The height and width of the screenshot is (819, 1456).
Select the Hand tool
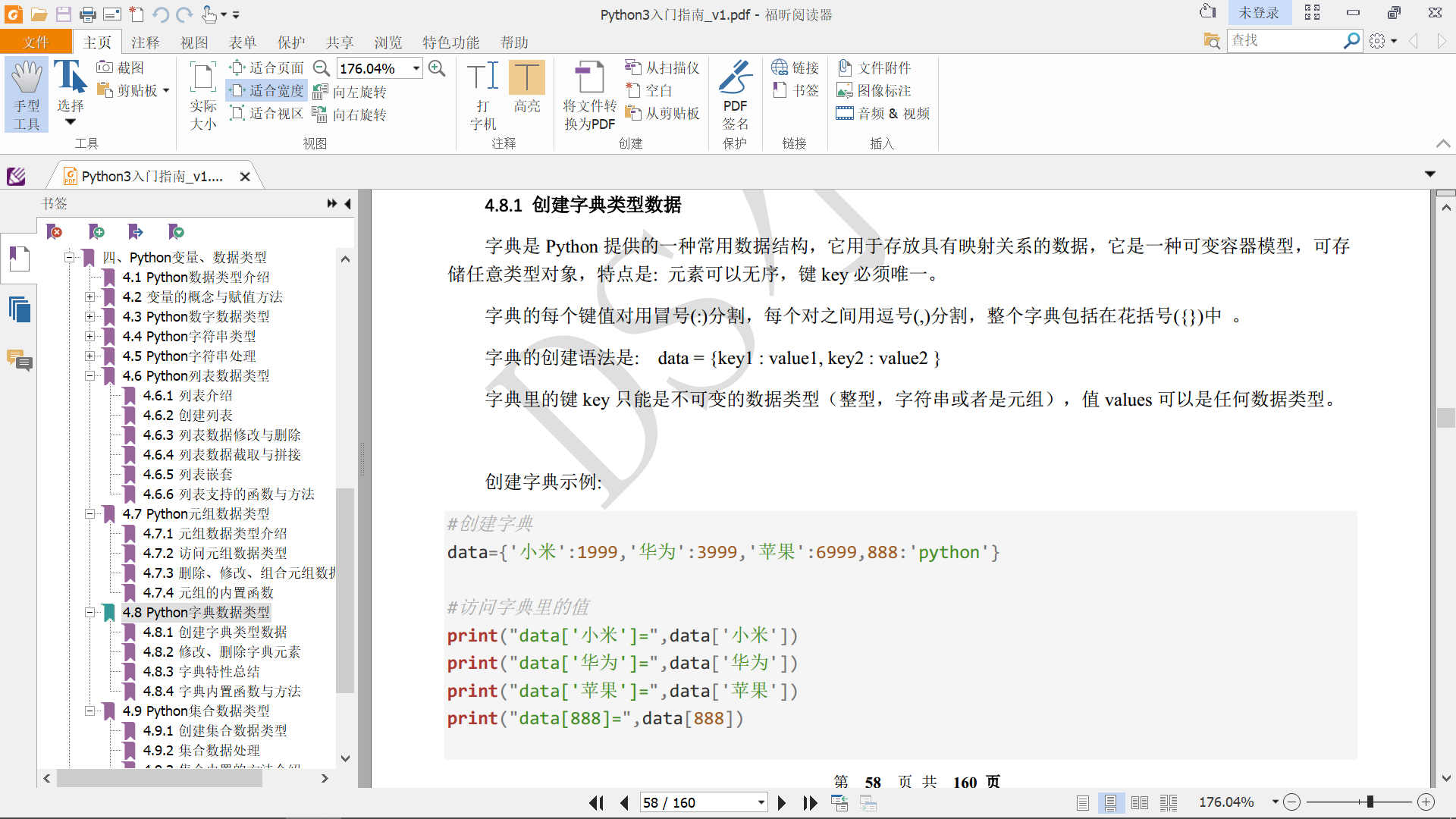coord(27,94)
